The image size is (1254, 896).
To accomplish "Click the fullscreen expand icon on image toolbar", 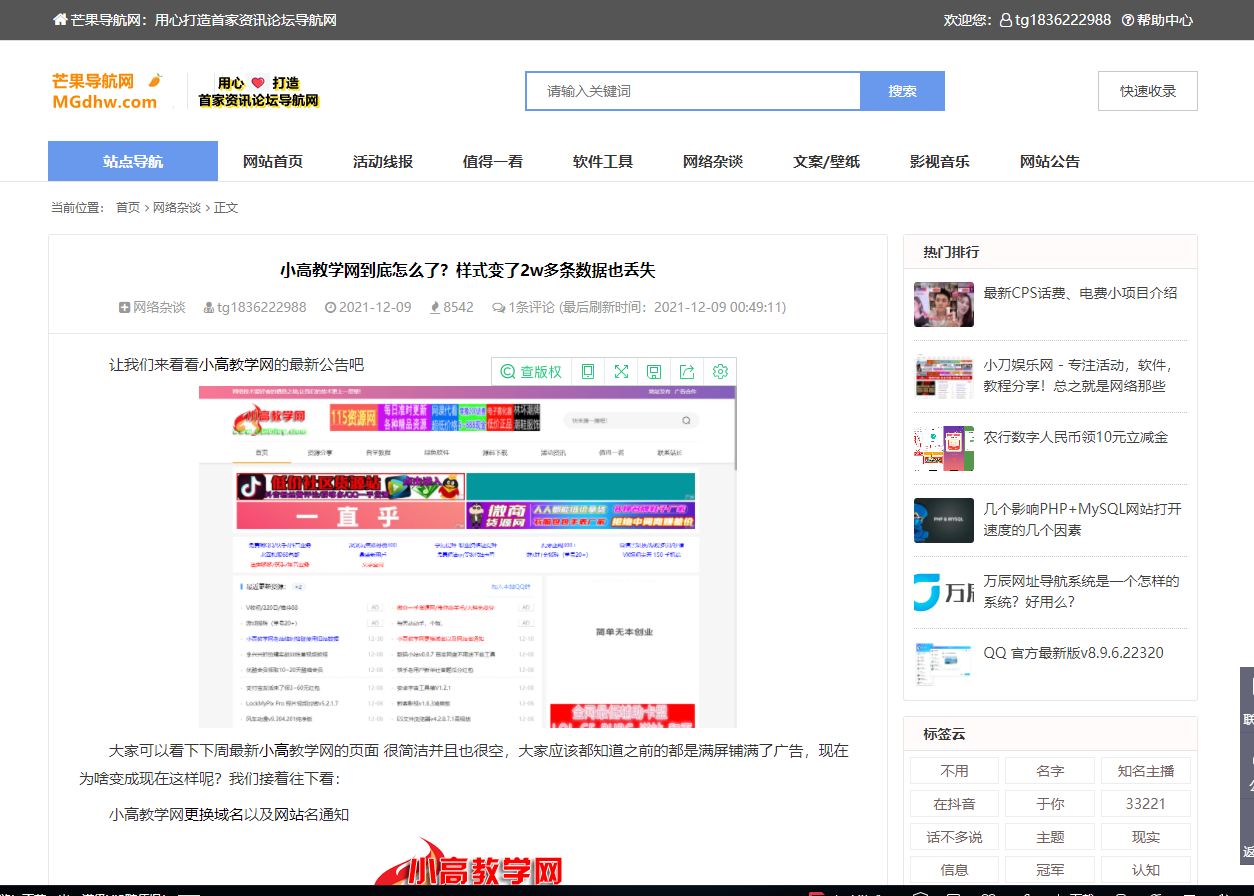I will point(621,372).
